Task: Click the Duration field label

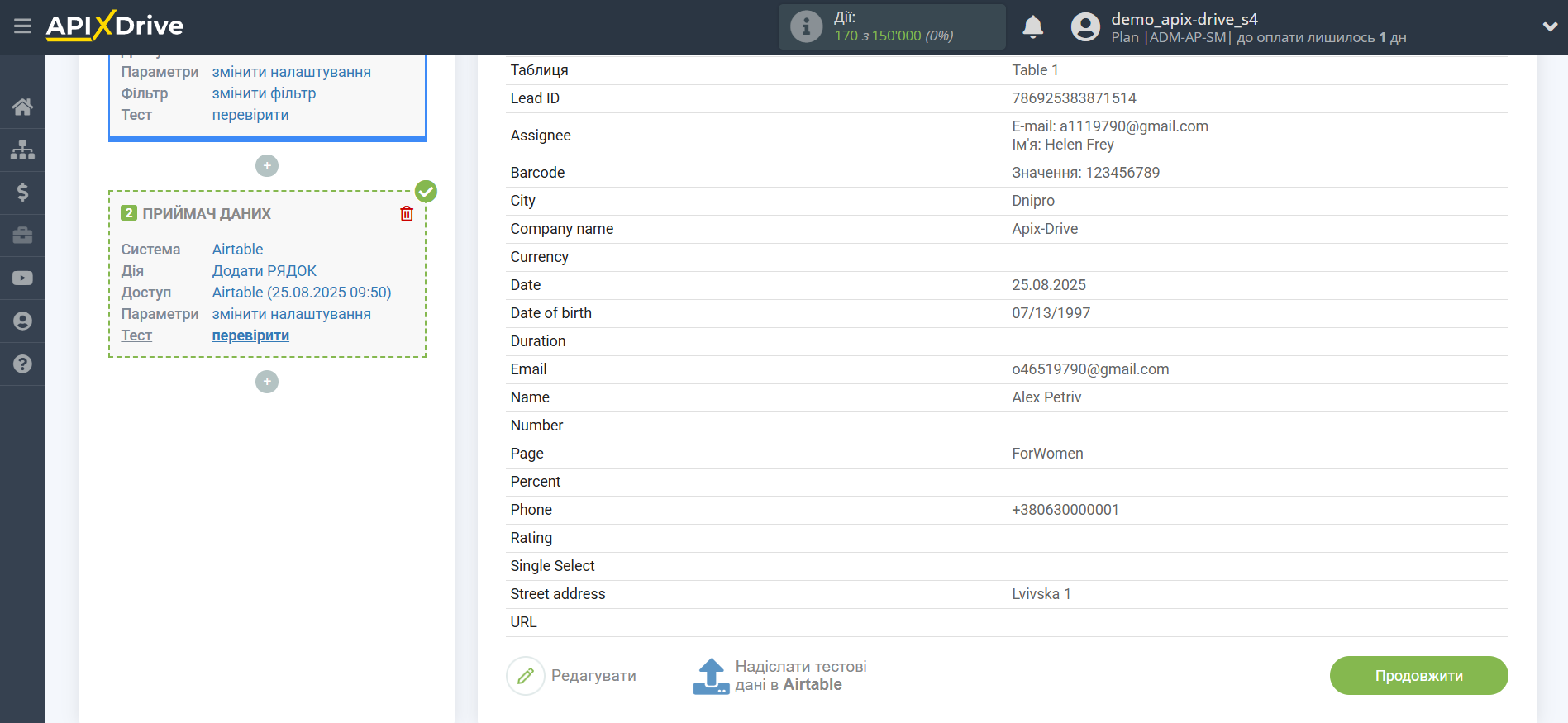Action: click(x=538, y=341)
